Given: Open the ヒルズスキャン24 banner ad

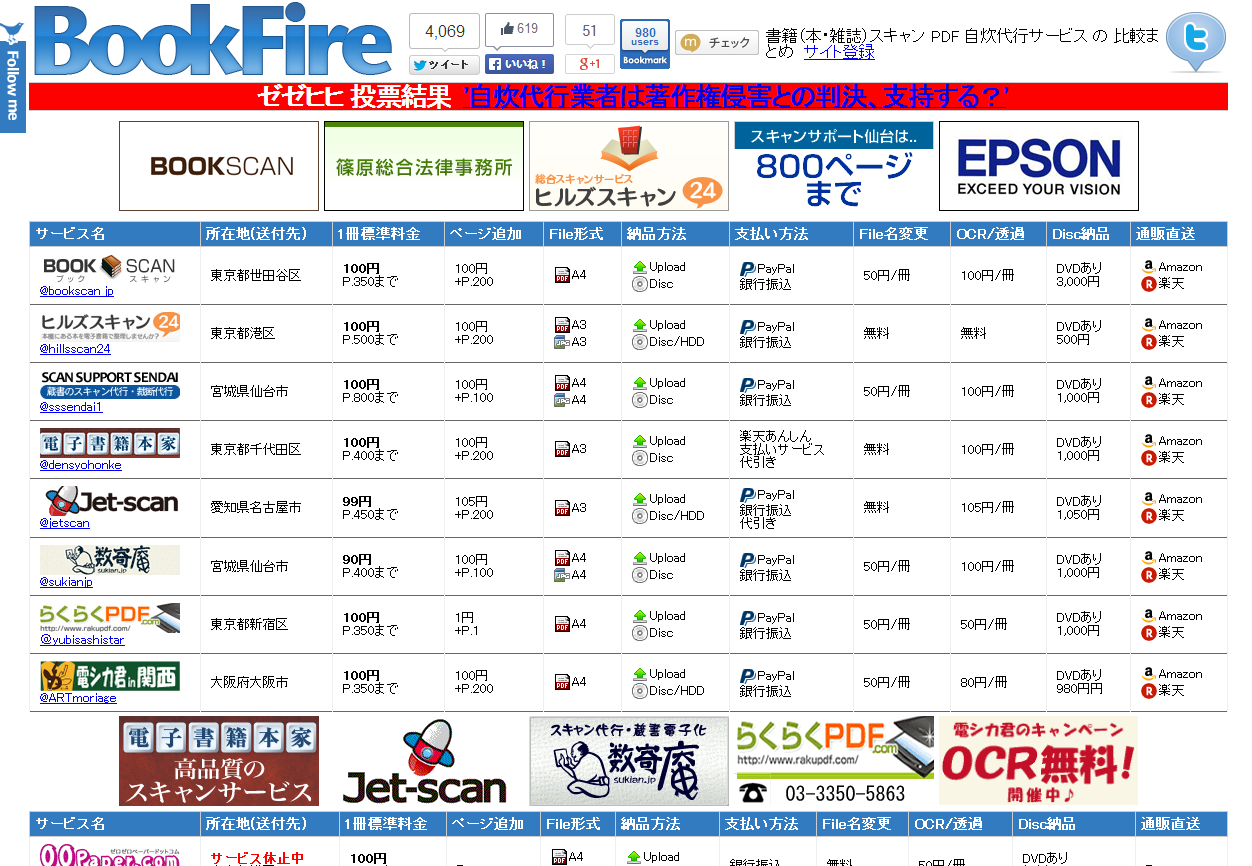Looking at the screenshot, I should (629, 166).
